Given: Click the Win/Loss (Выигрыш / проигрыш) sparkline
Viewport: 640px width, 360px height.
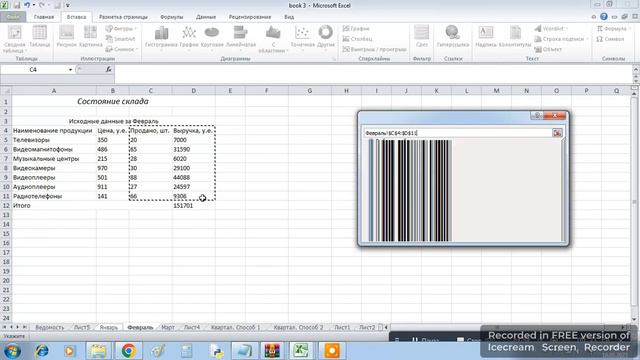Looking at the screenshot, I should (374, 49).
